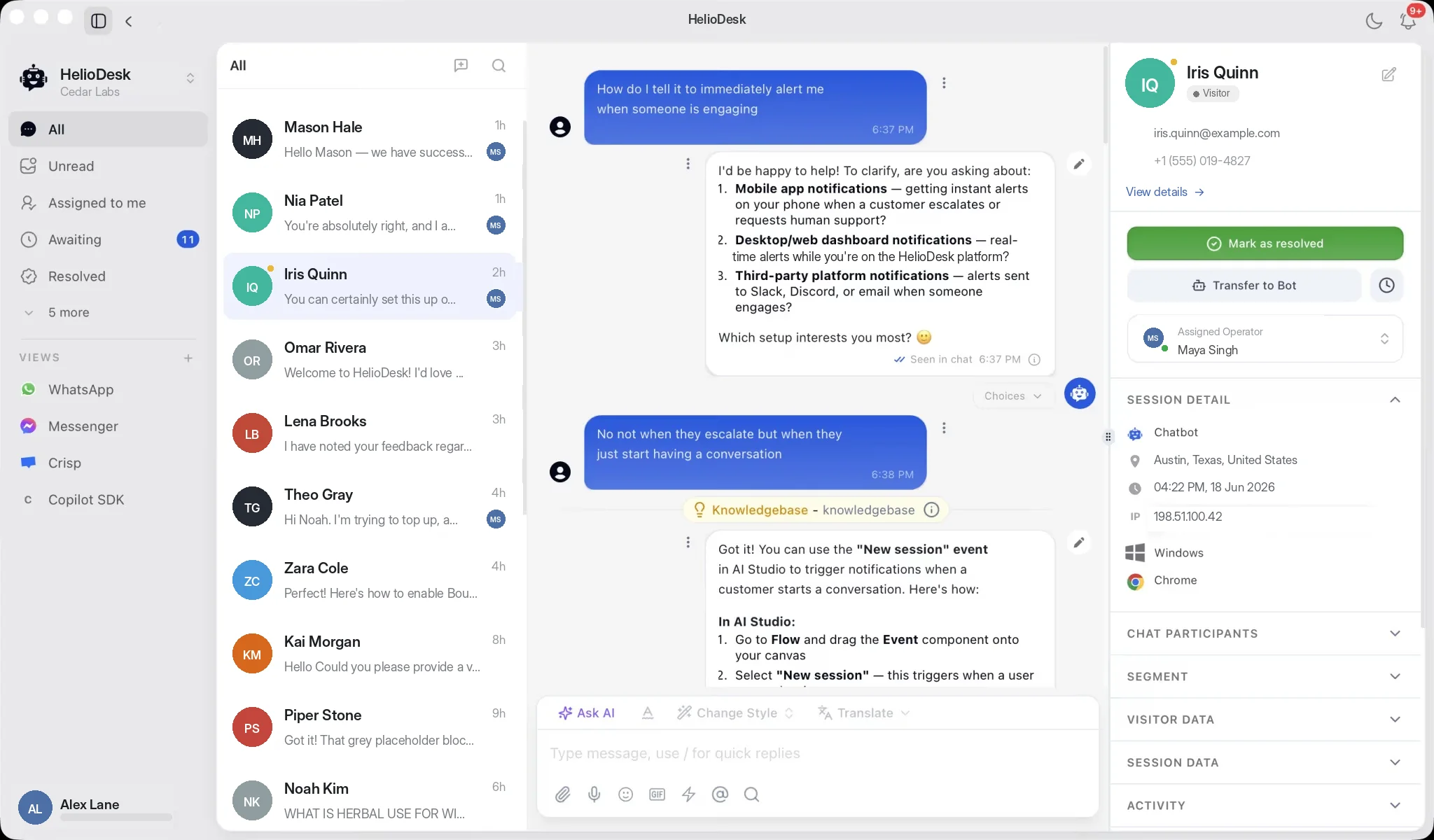Expand 5 more filters

tap(108, 312)
